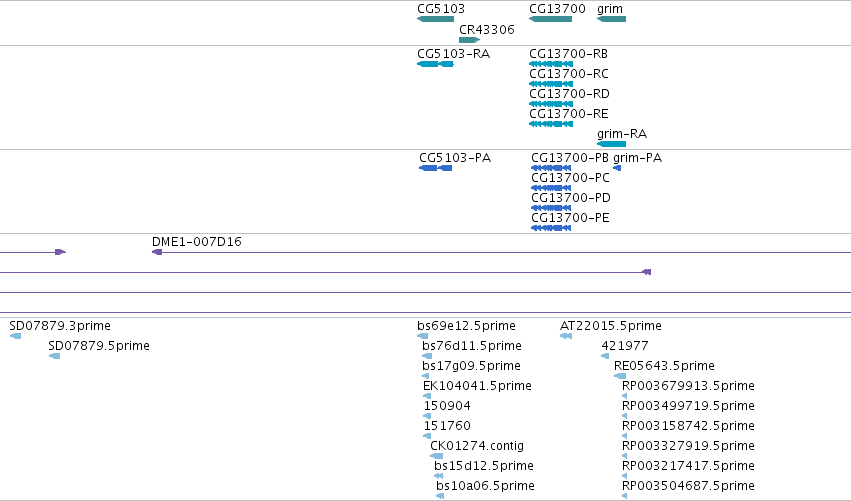Select the RP003679913.5prime feature

tap(625, 396)
